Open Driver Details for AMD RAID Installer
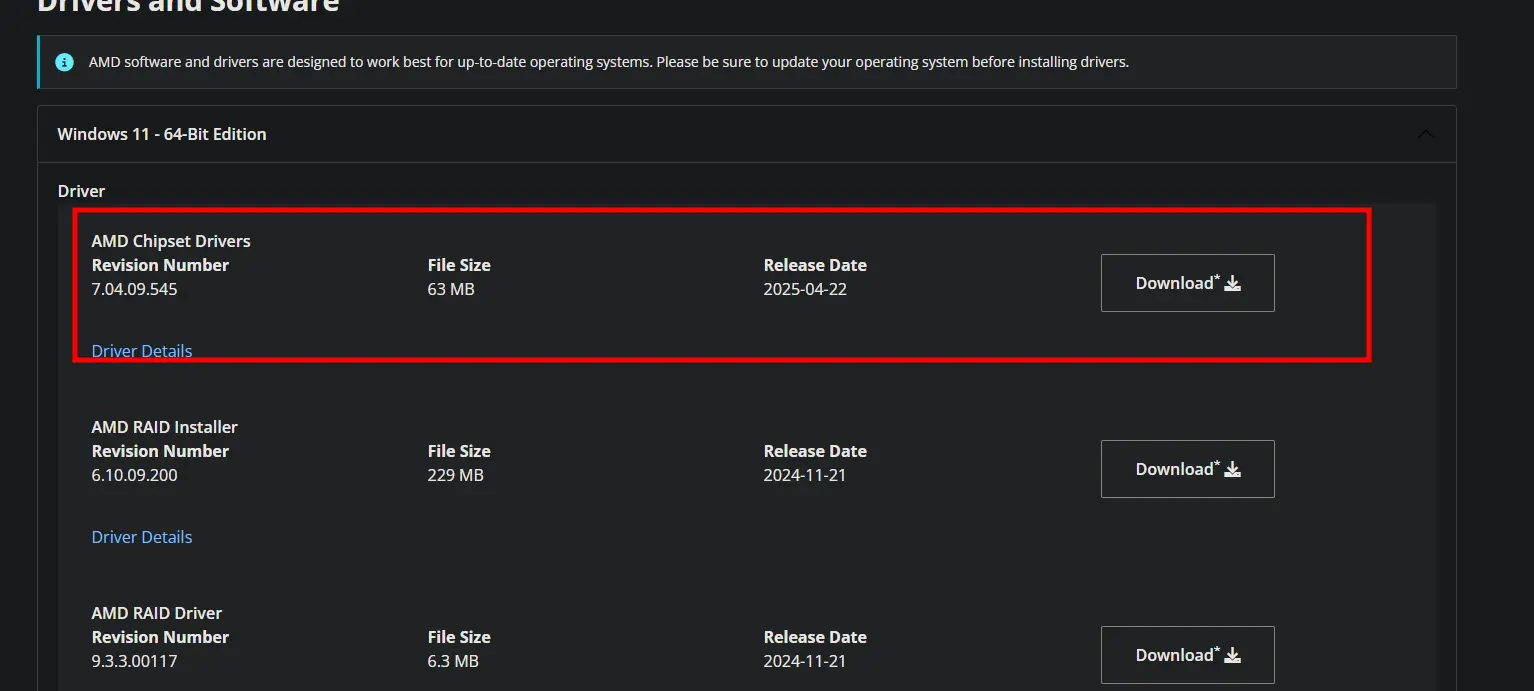This screenshot has width=1534, height=691. tap(142, 537)
